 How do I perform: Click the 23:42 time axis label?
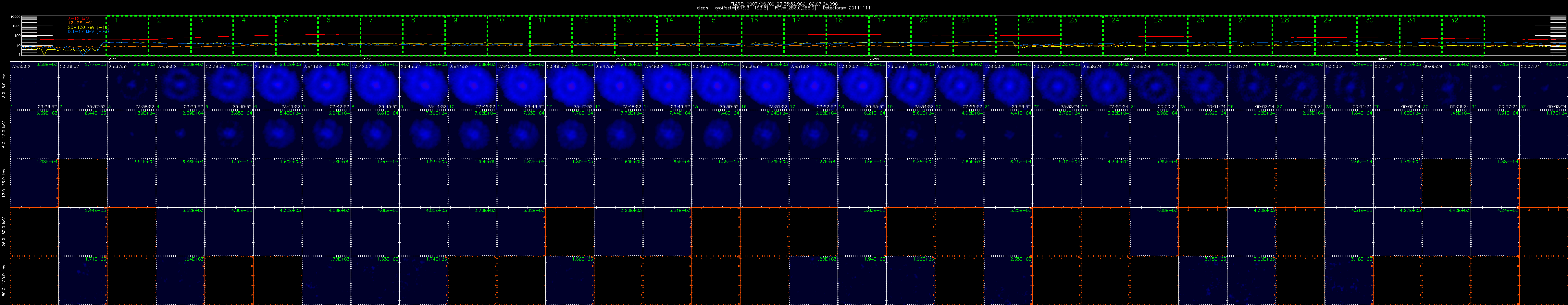click(366, 58)
